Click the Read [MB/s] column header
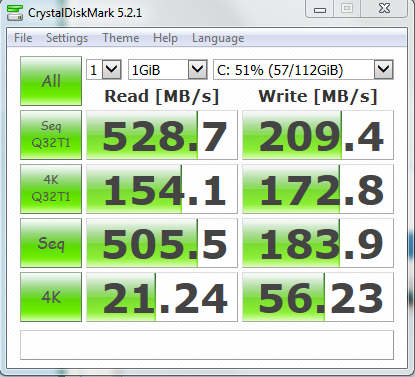415x377 pixels. coord(162,97)
